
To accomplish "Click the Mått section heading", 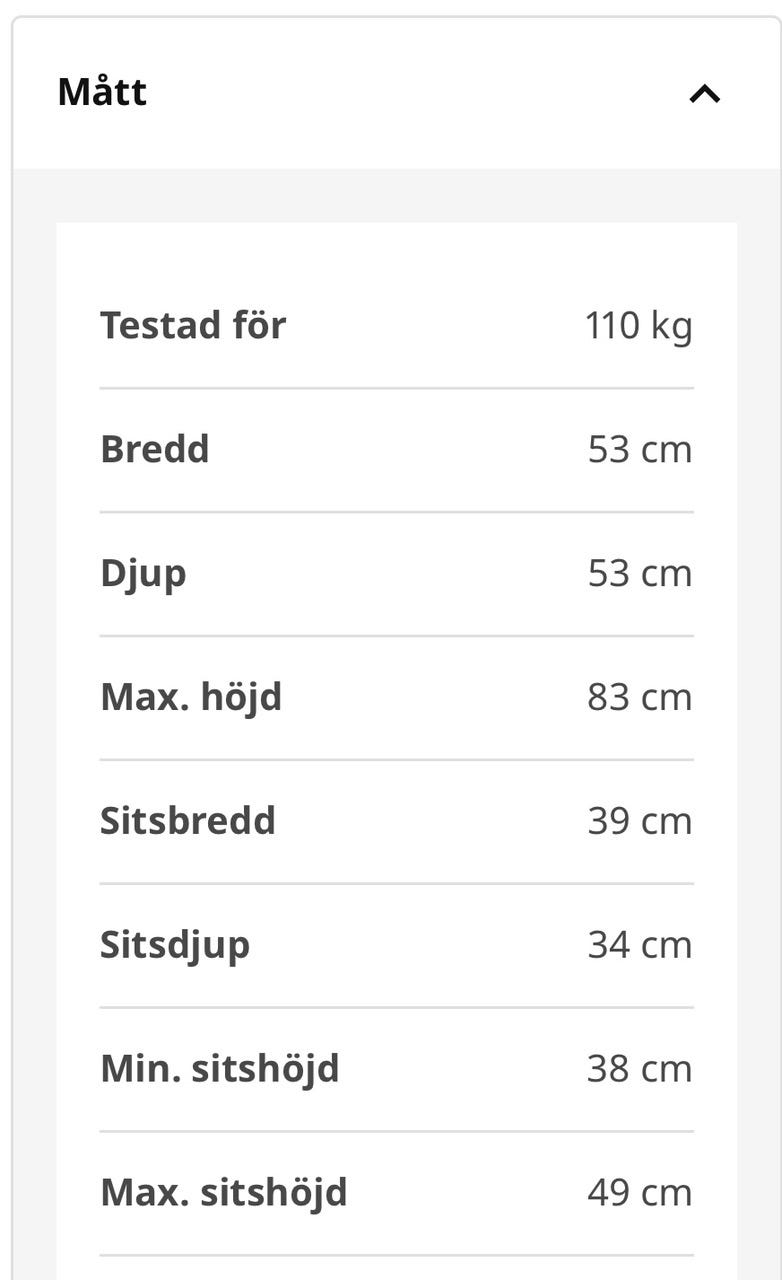I will [x=102, y=92].
